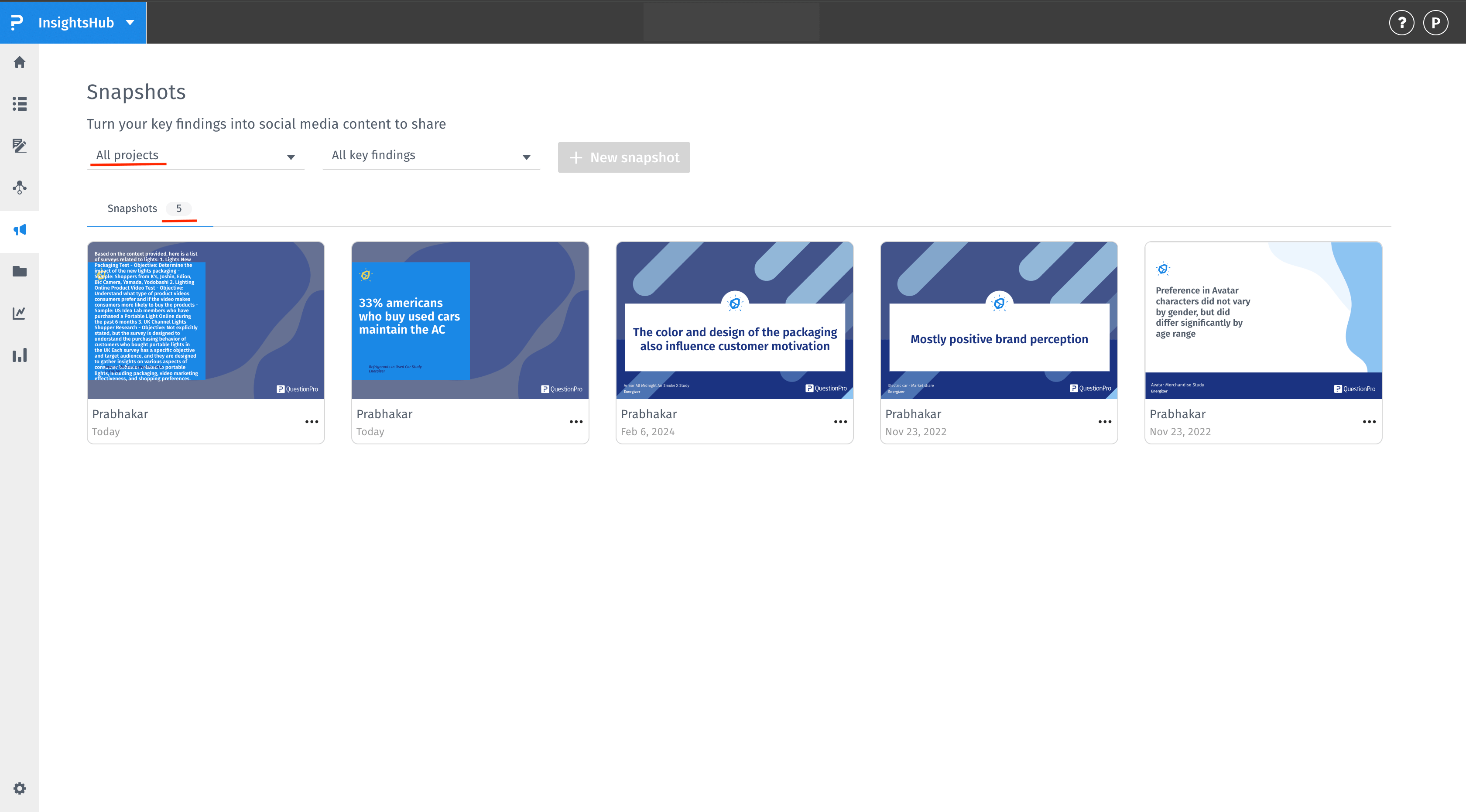The width and height of the screenshot is (1466, 812).
Task: Click the line chart sidebar icon
Action: (19, 313)
